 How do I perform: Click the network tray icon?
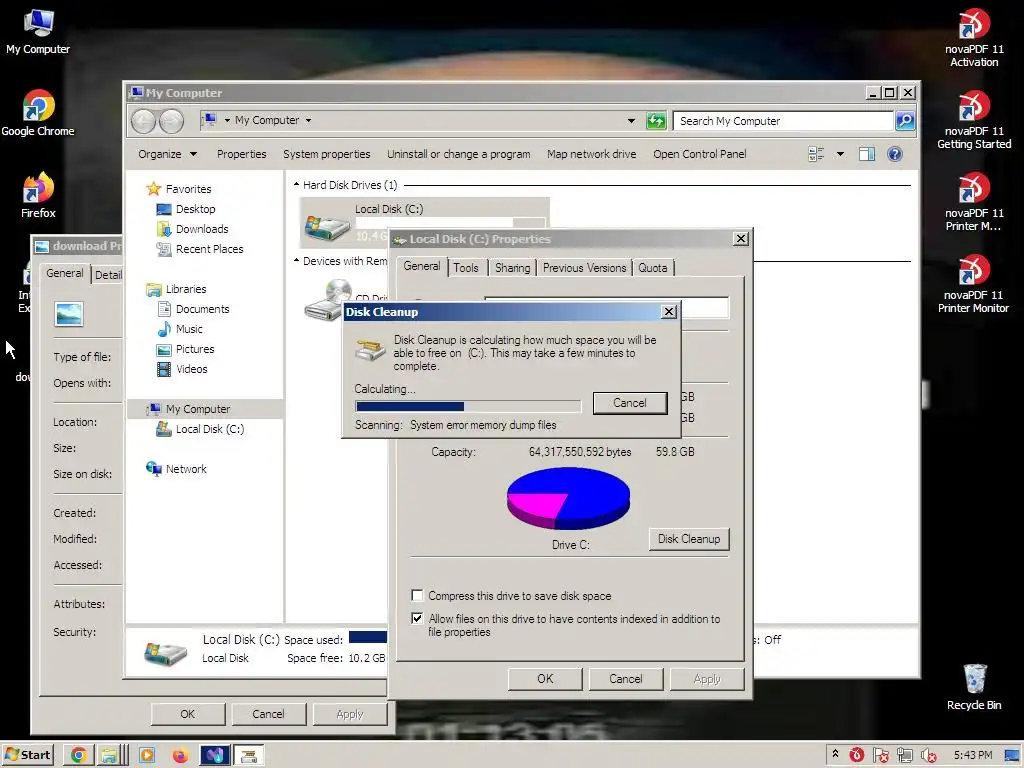[x=904, y=756]
